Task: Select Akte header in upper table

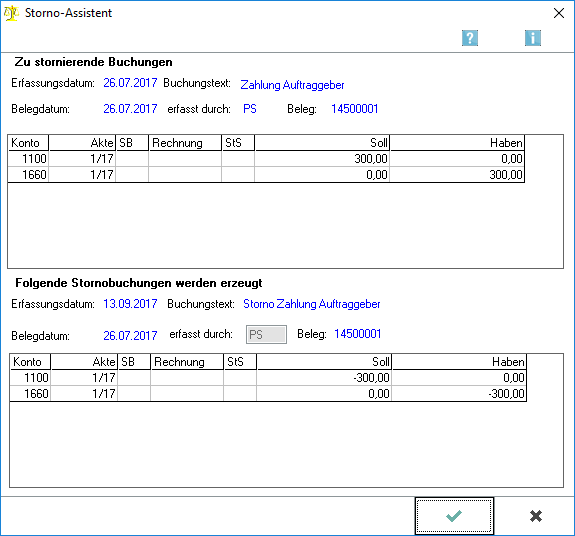Action: pos(83,143)
